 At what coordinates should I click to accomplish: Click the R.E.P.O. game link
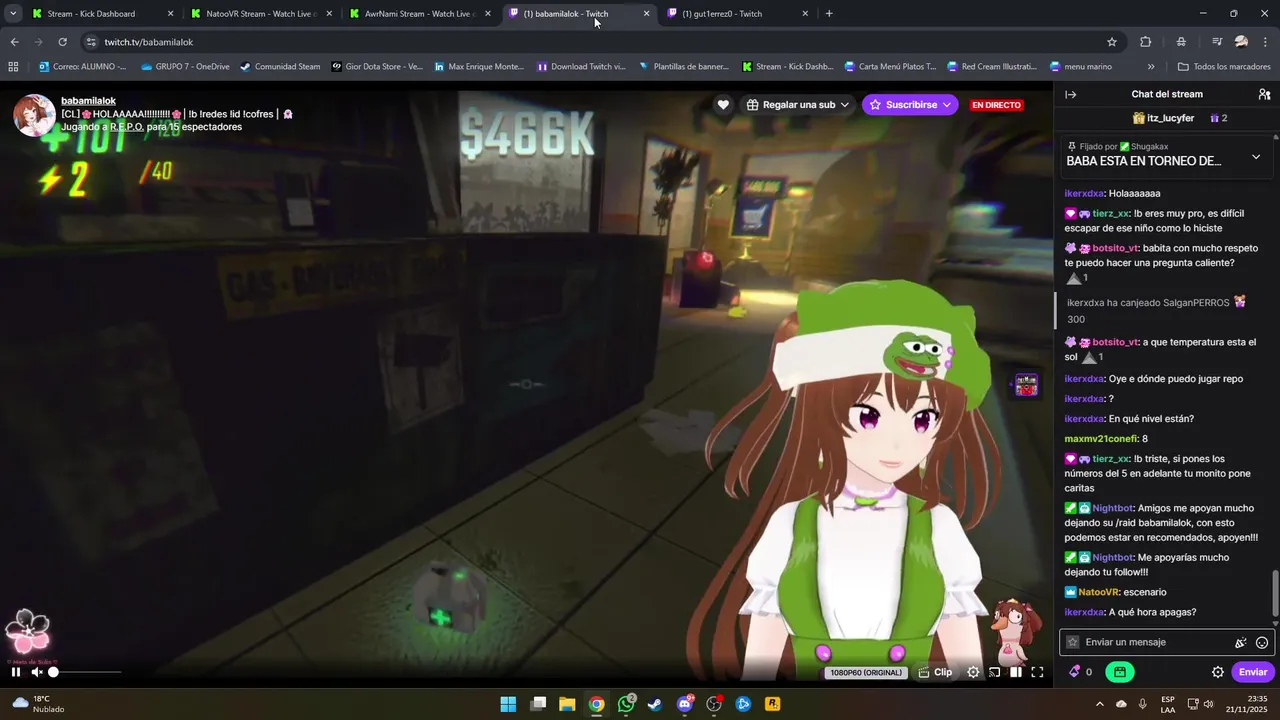pos(125,127)
